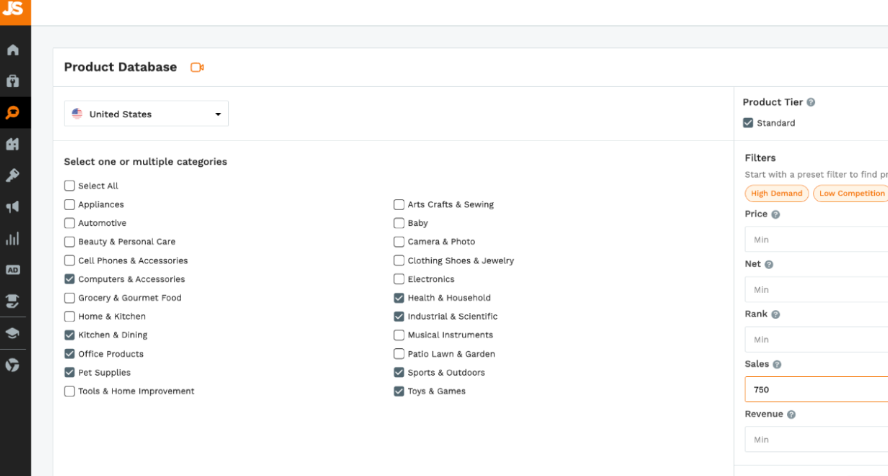The image size is (888, 476).
Task: Uncheck the Toys & Games category
Action: (399, 391)
